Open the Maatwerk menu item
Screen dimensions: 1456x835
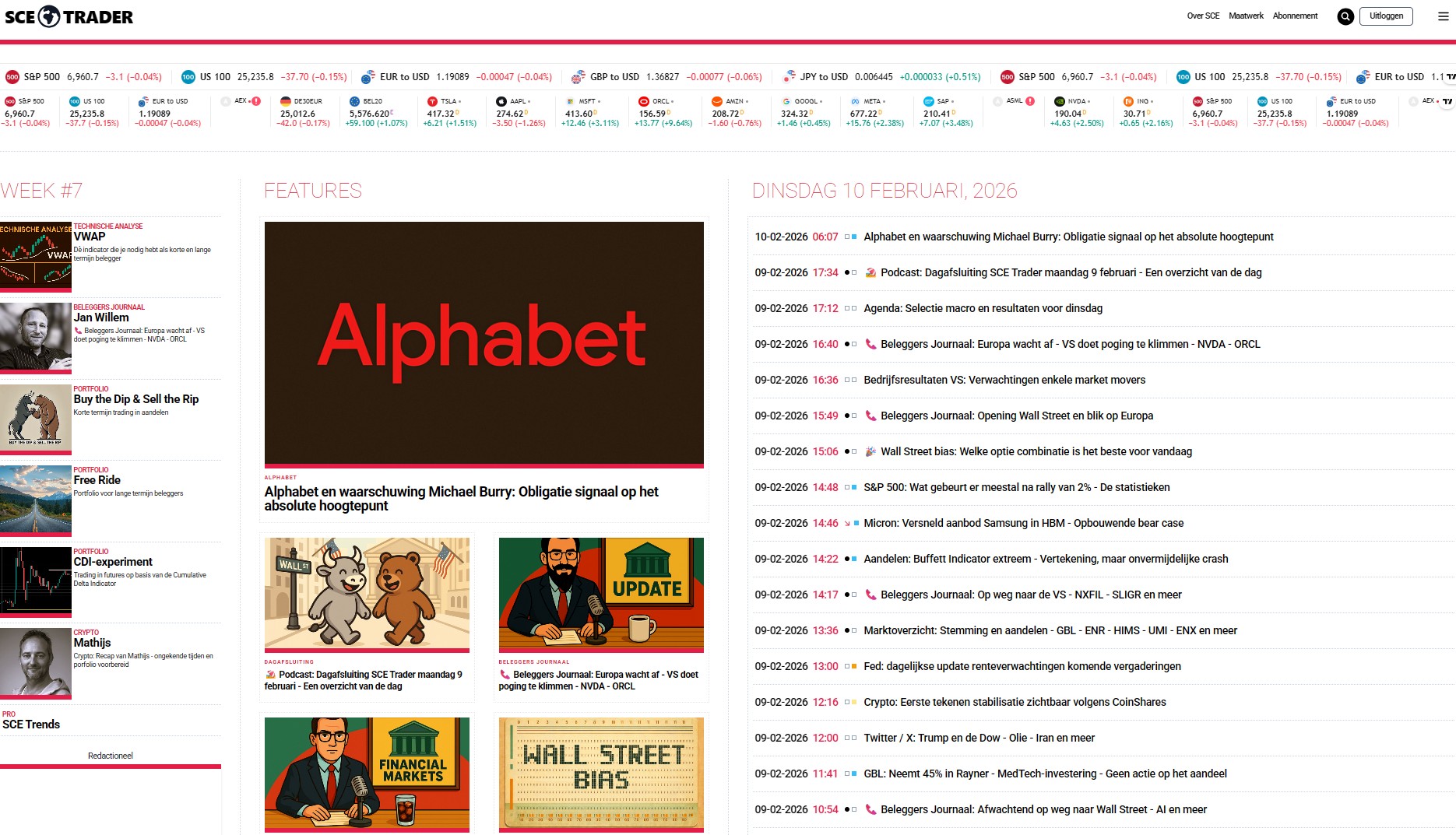(1246, 16)
